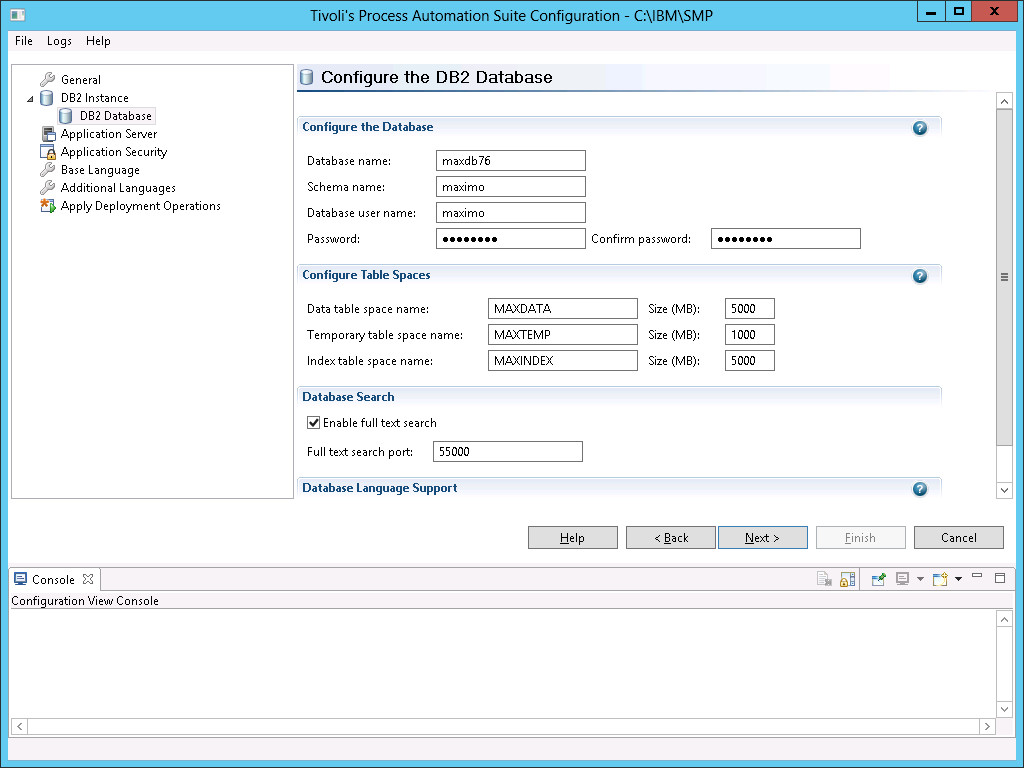
Task: Disable the Enable full text search checkbox
Action: 313,422
